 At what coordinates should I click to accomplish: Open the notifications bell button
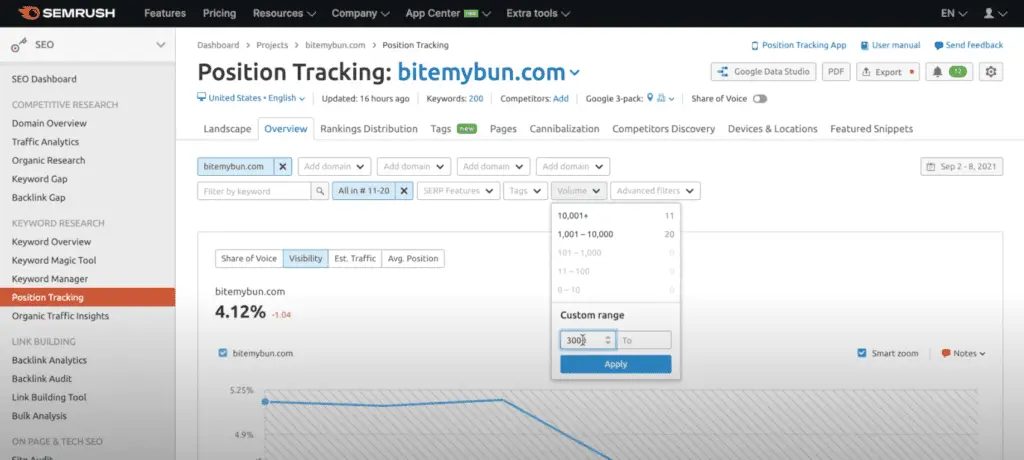(950, 72)
